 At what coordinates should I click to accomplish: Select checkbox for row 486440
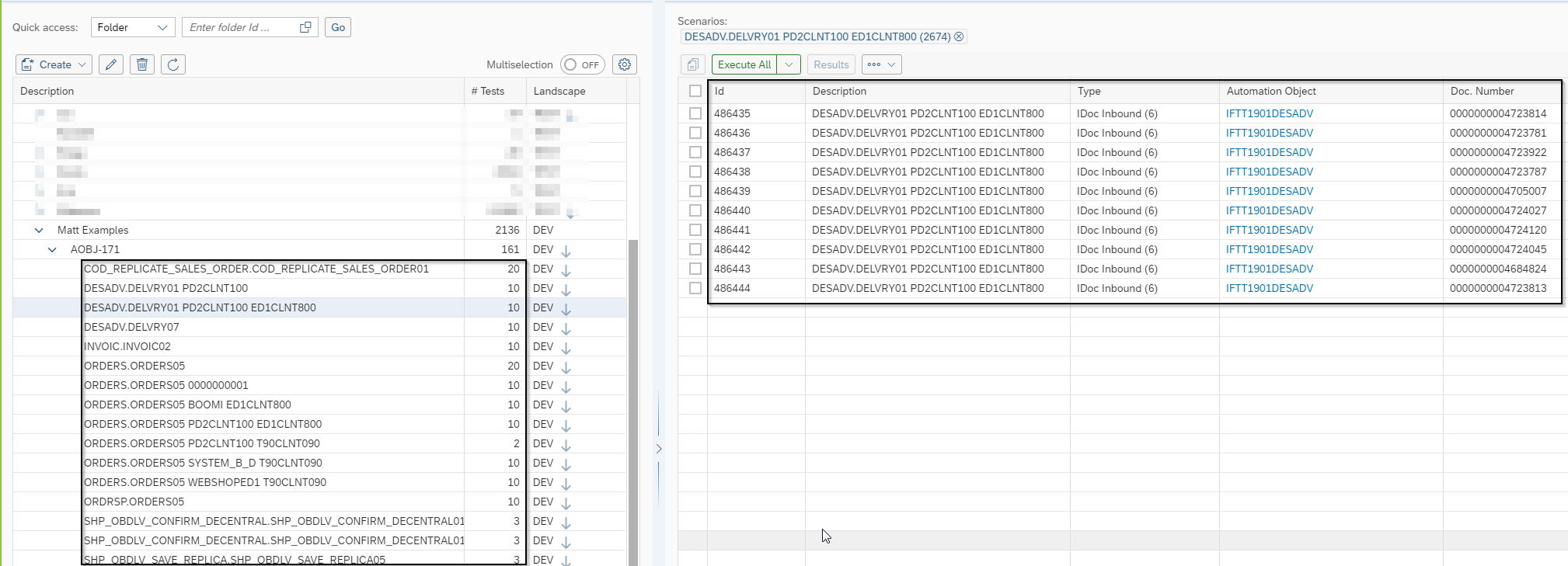tap(695, 210)
